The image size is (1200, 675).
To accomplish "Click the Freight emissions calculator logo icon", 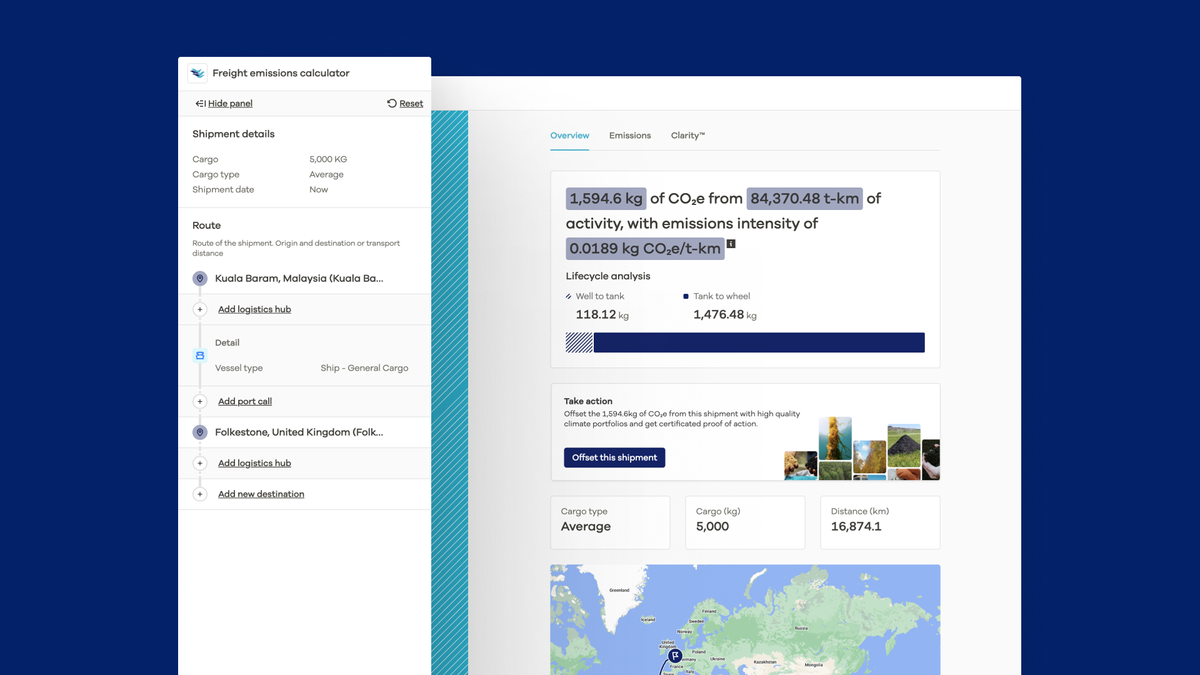I will [x=197, y=72].
